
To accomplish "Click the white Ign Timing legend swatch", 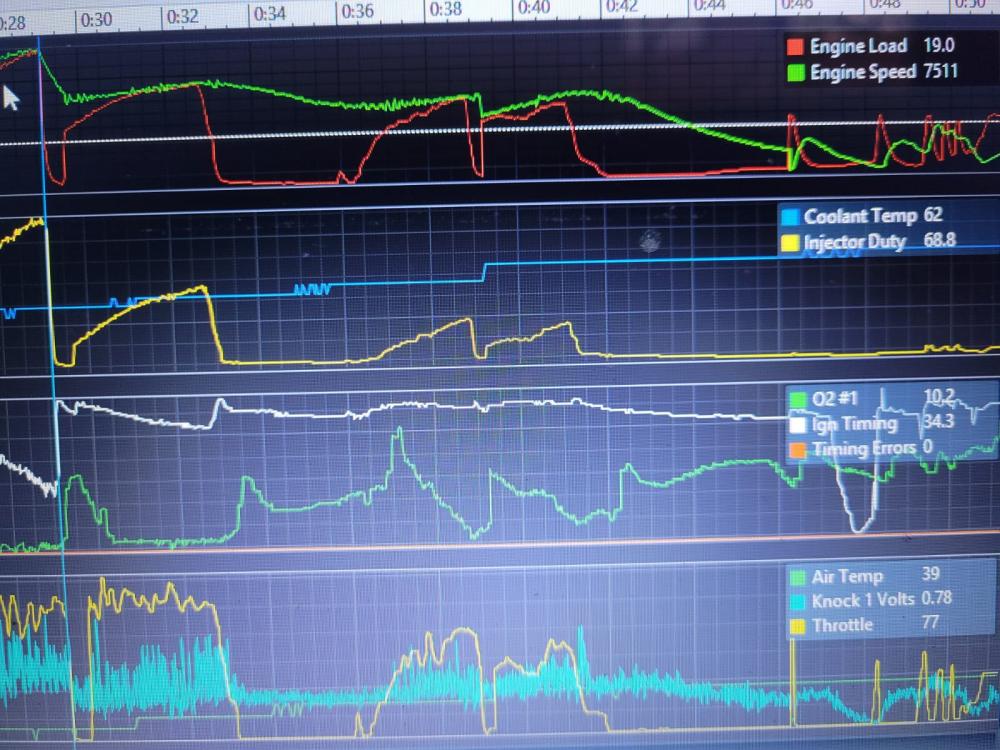I will tap(797, 424).
